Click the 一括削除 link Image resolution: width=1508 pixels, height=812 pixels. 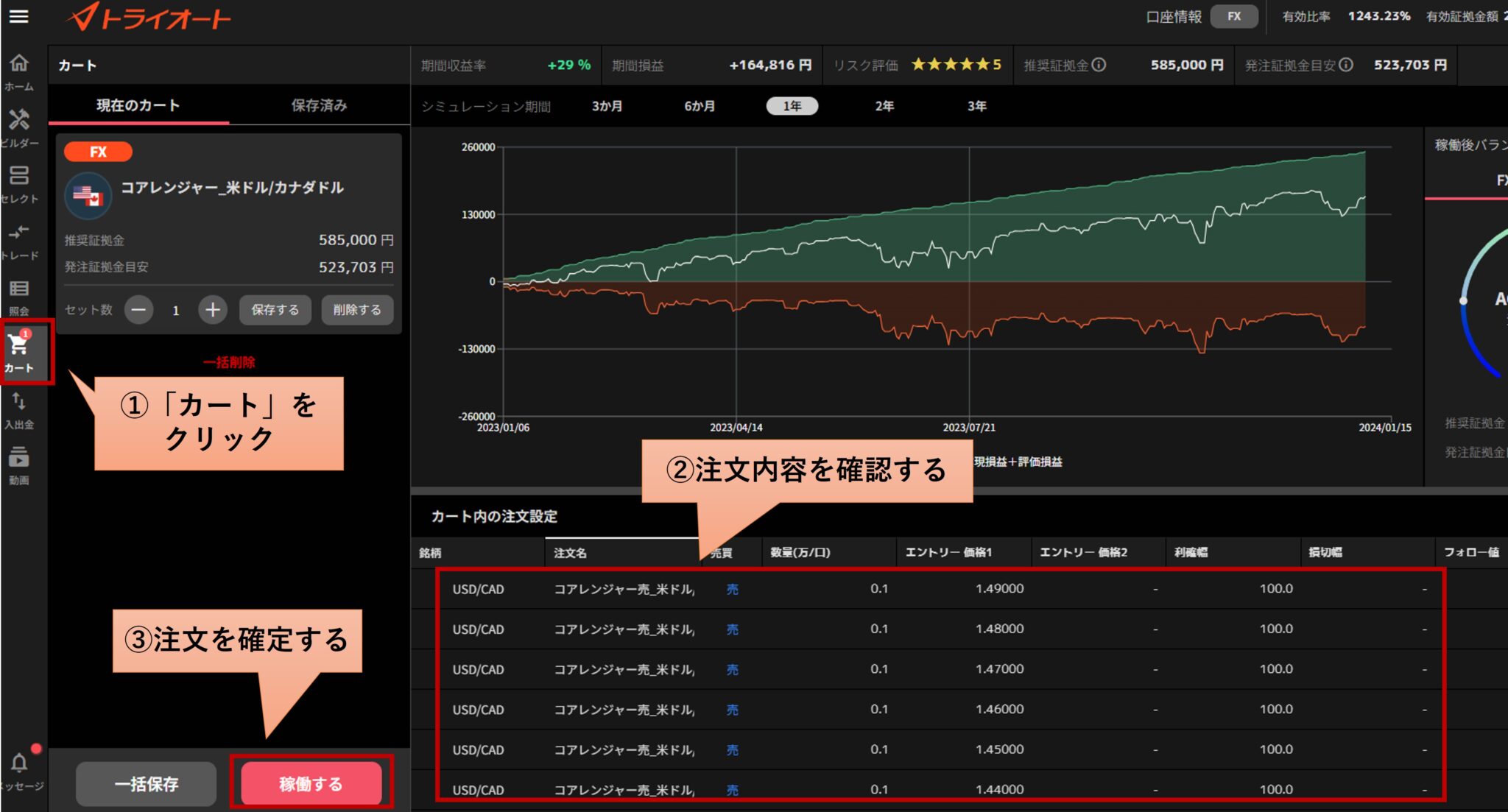229,362
